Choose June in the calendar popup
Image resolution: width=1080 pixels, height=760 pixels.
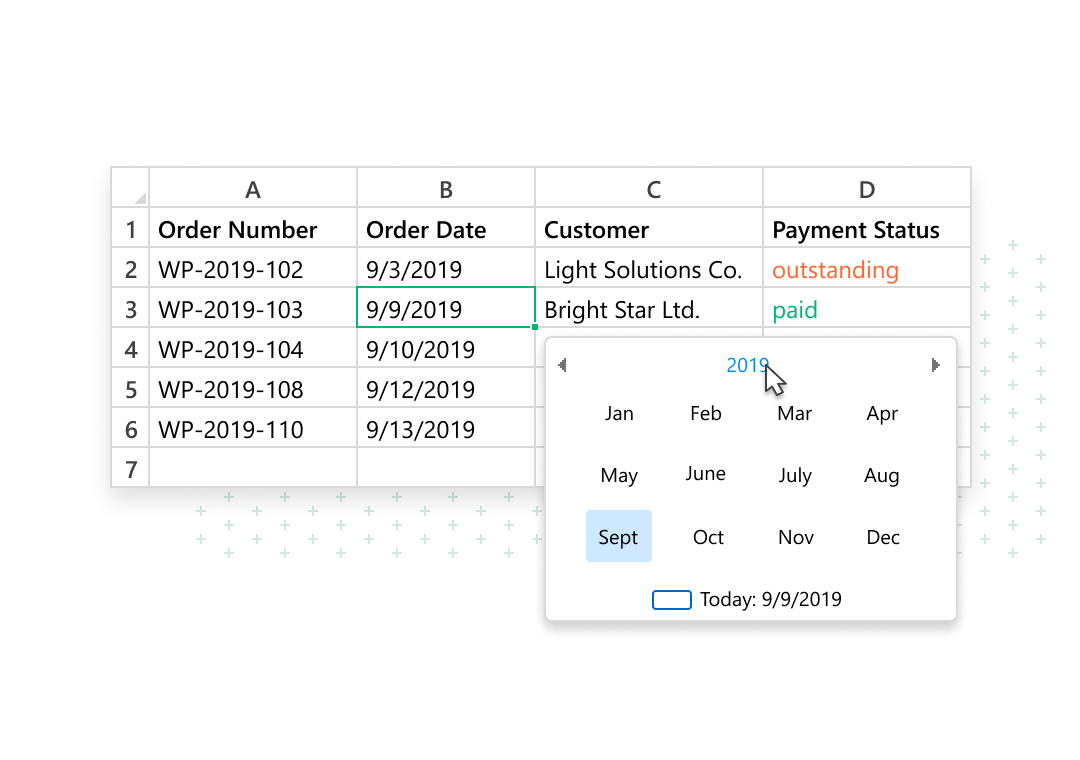[705, 475]
